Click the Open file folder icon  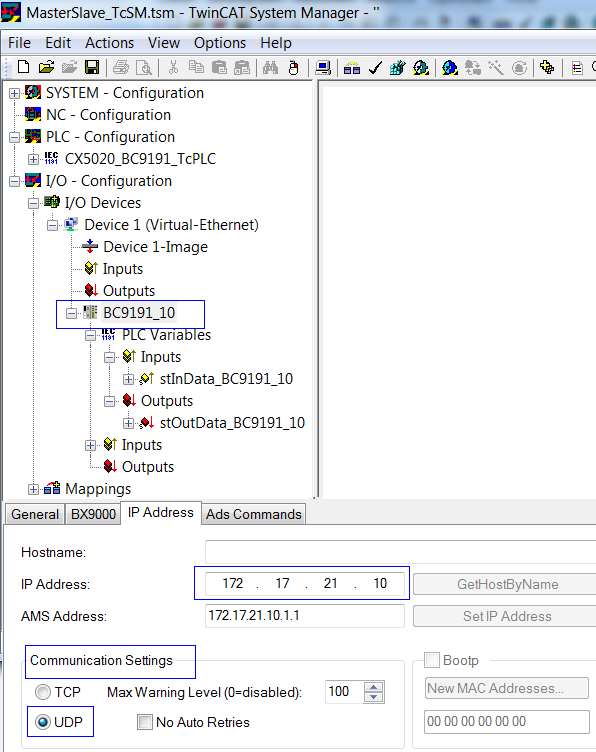coord(46,67)
